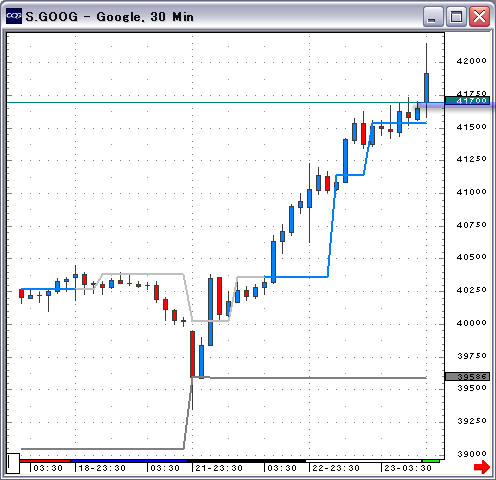Click the 39250 price axis label
Viewport: 496px width, 480px height.
[x=471, y=421]
